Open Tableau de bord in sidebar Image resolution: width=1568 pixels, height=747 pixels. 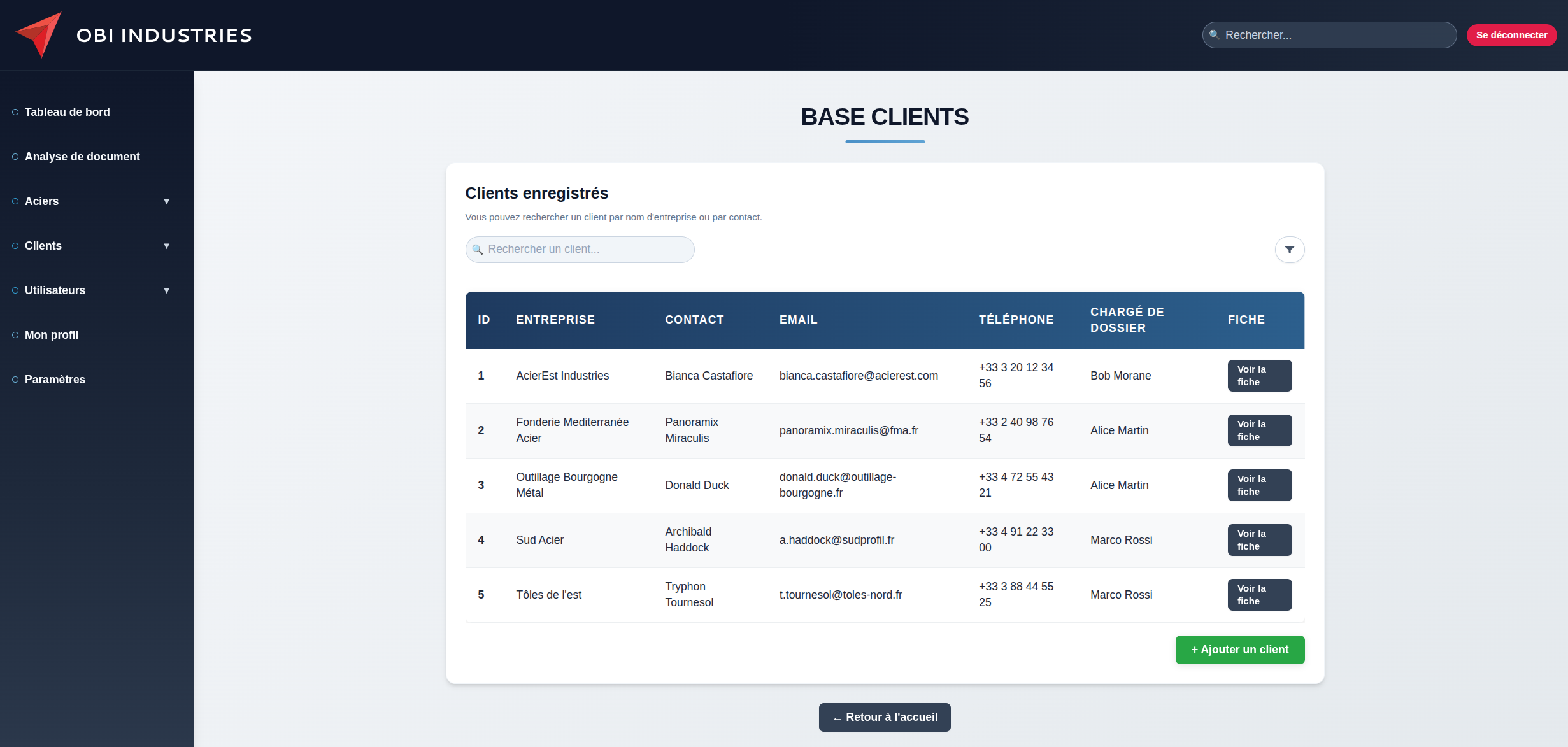click(67, 112)
